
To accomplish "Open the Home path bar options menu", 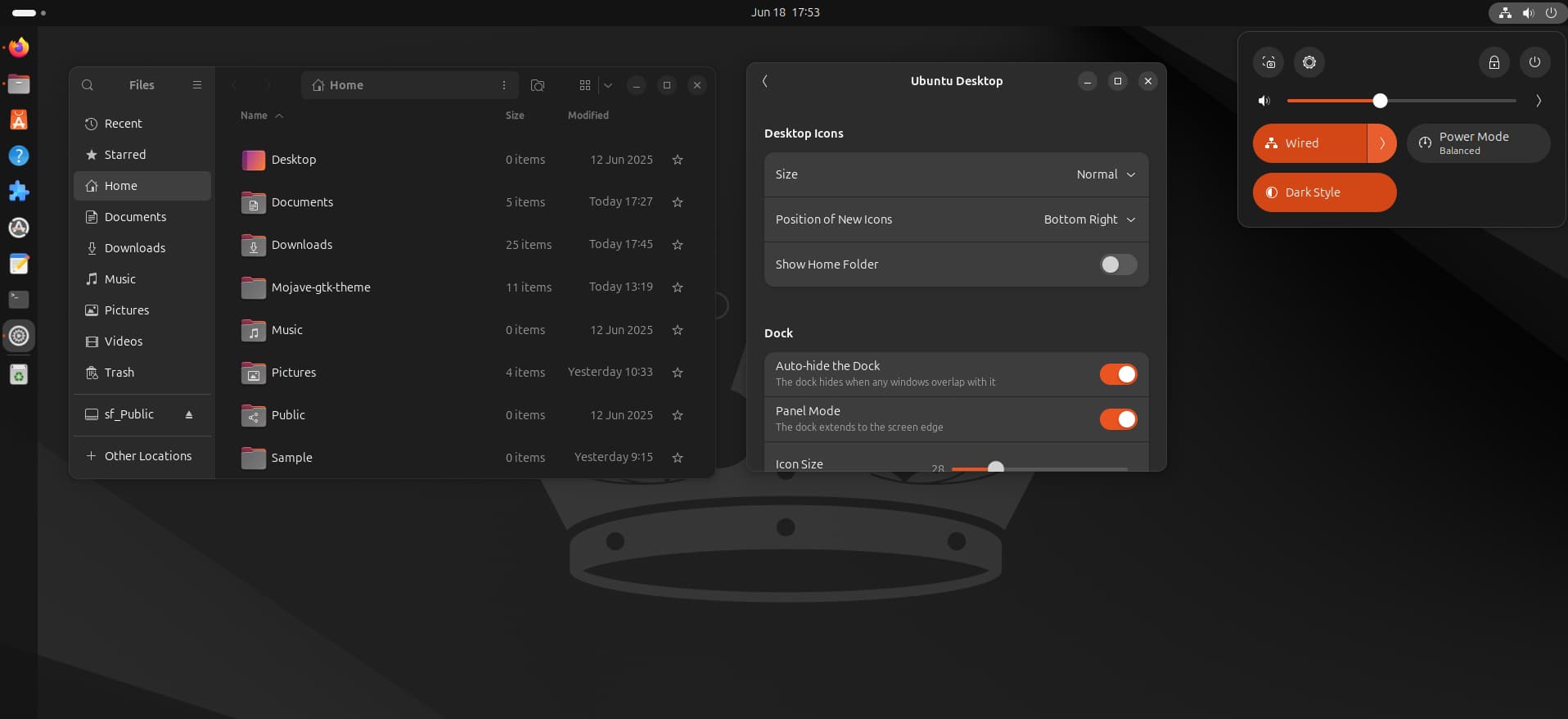I will [x=504, y=85].
